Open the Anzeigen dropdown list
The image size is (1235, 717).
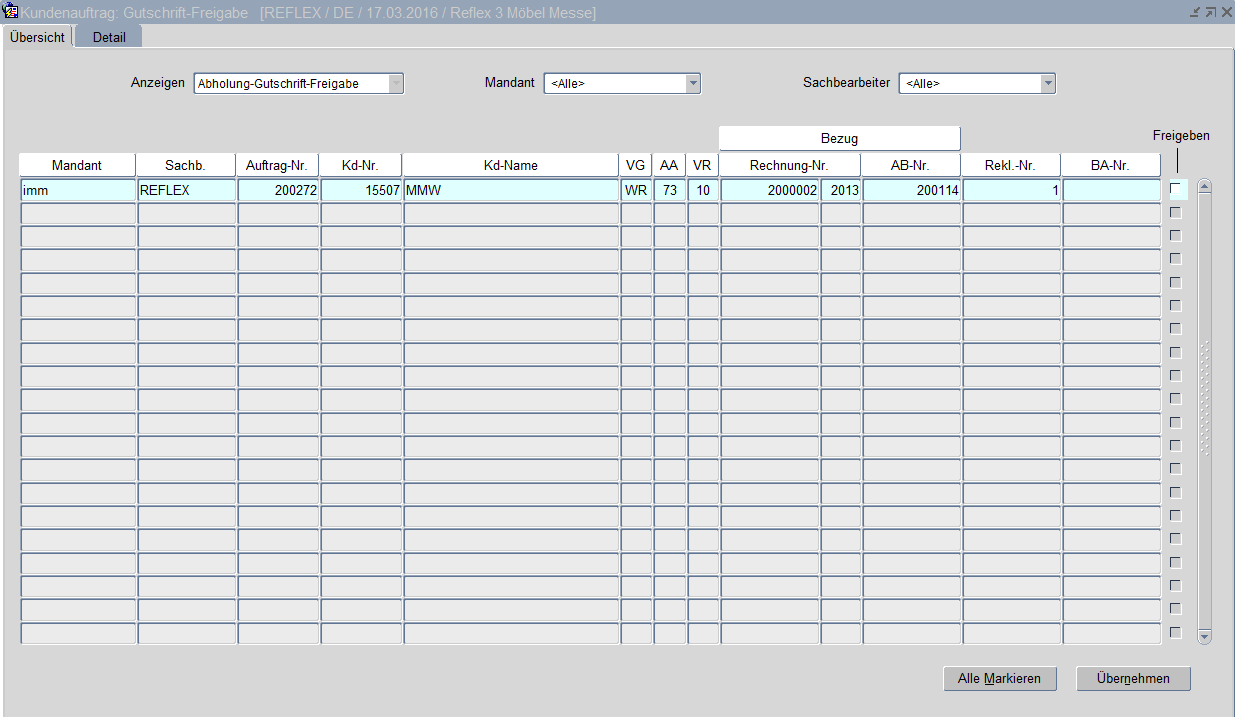tap(395, 84)
